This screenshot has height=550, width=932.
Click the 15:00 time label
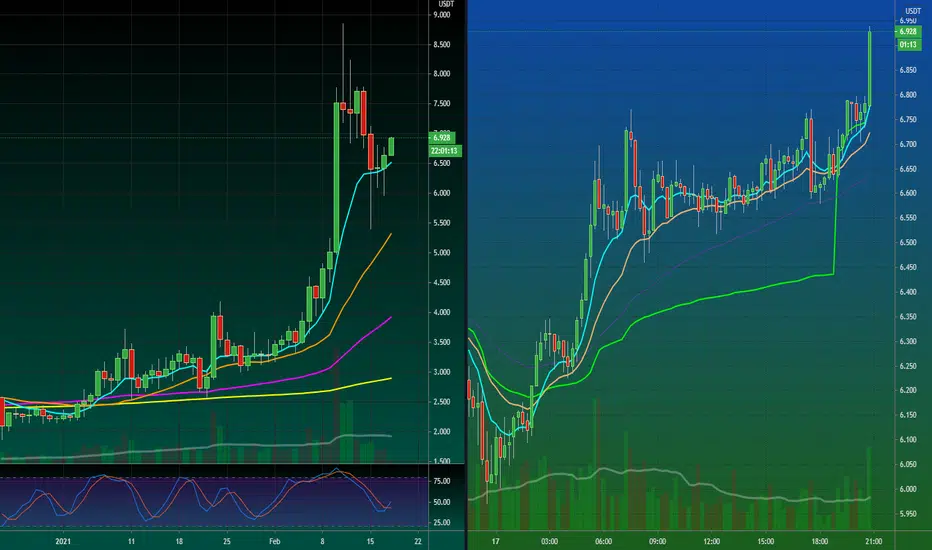[x=766, y=542]
